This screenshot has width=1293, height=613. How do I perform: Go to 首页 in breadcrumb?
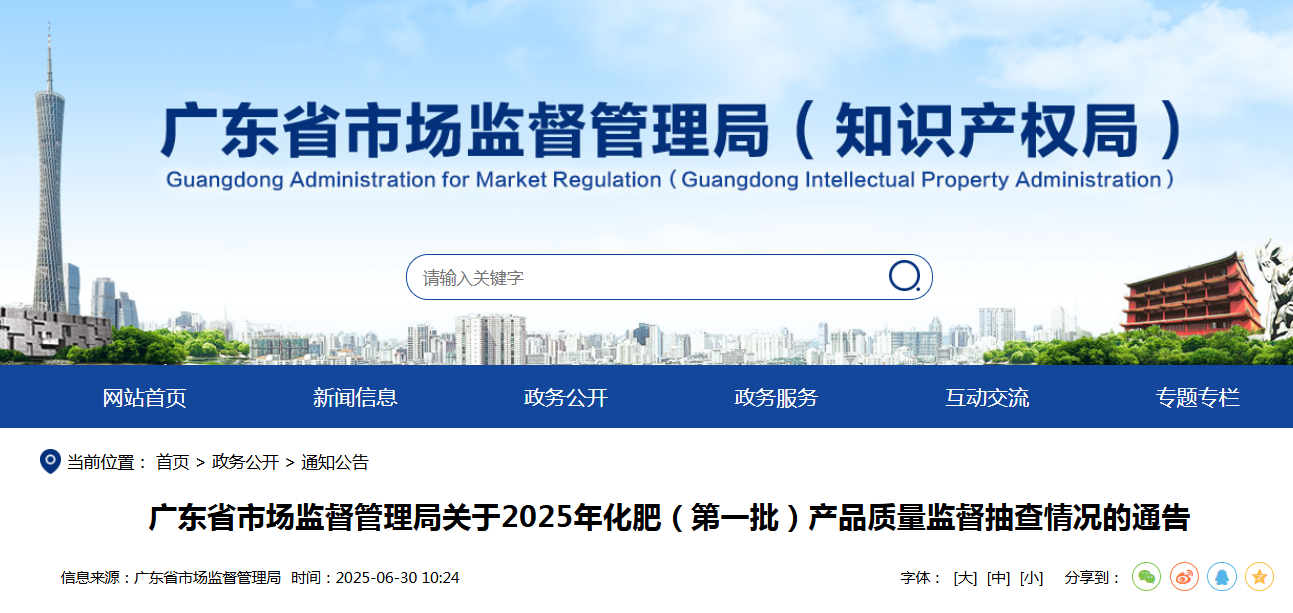(172, 462)
